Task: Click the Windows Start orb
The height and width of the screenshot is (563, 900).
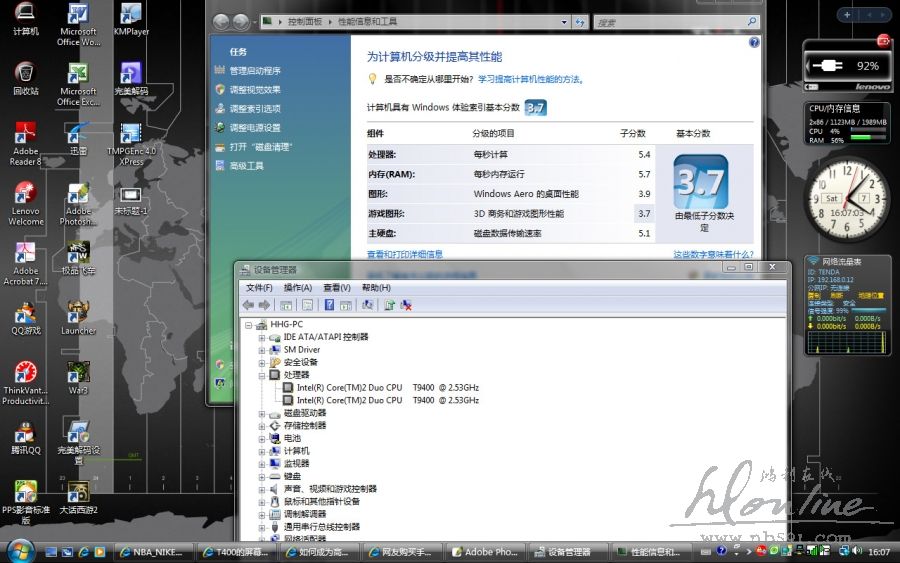Action: pyautogui.click(x=19, y=551)
